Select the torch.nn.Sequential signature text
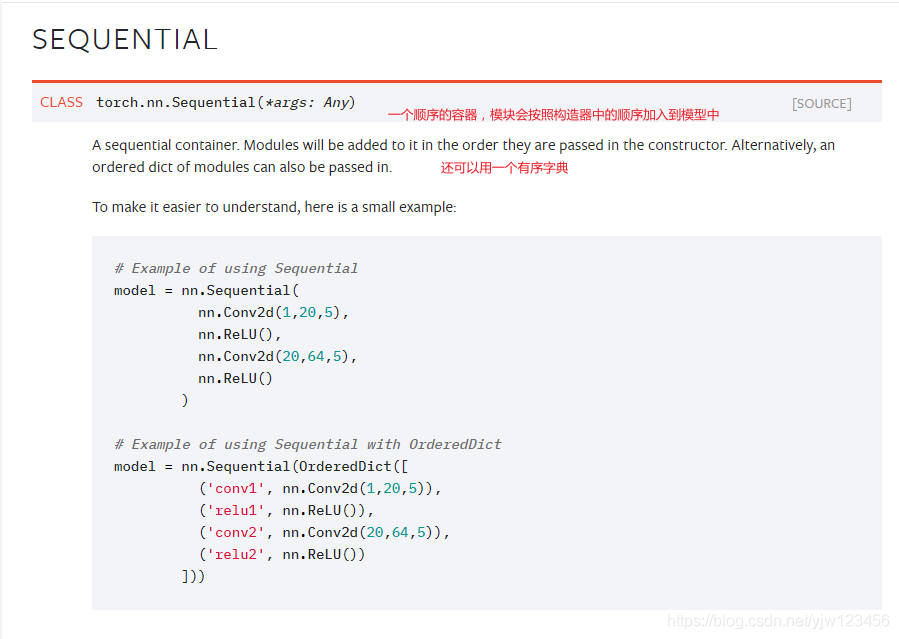Image resolution: width=899 pixels, height=639 pixels. click(226, 103)
